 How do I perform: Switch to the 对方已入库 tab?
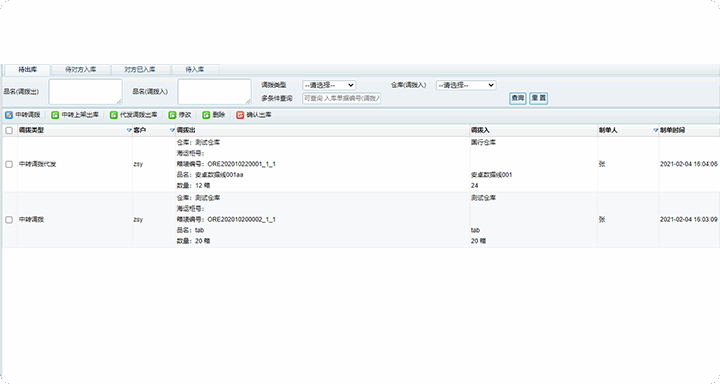140,69
